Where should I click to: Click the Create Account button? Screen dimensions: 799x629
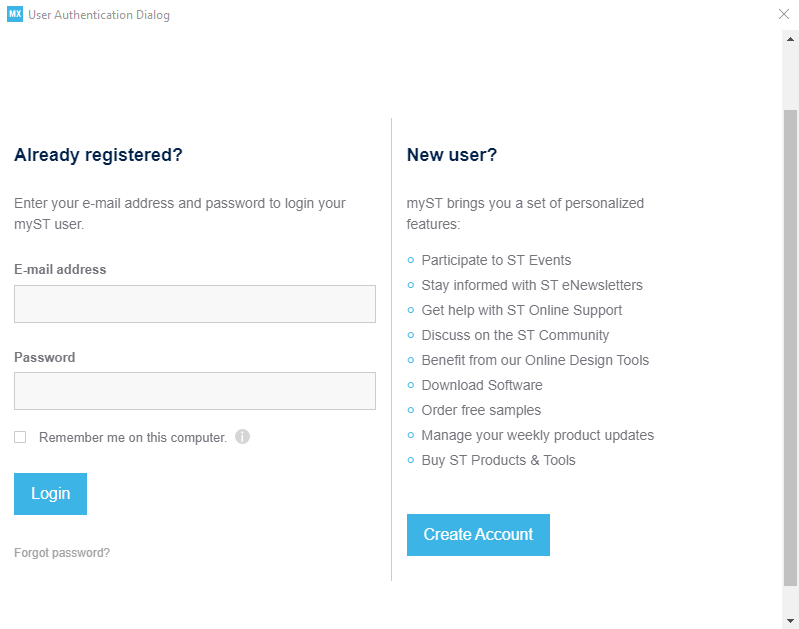478,535
